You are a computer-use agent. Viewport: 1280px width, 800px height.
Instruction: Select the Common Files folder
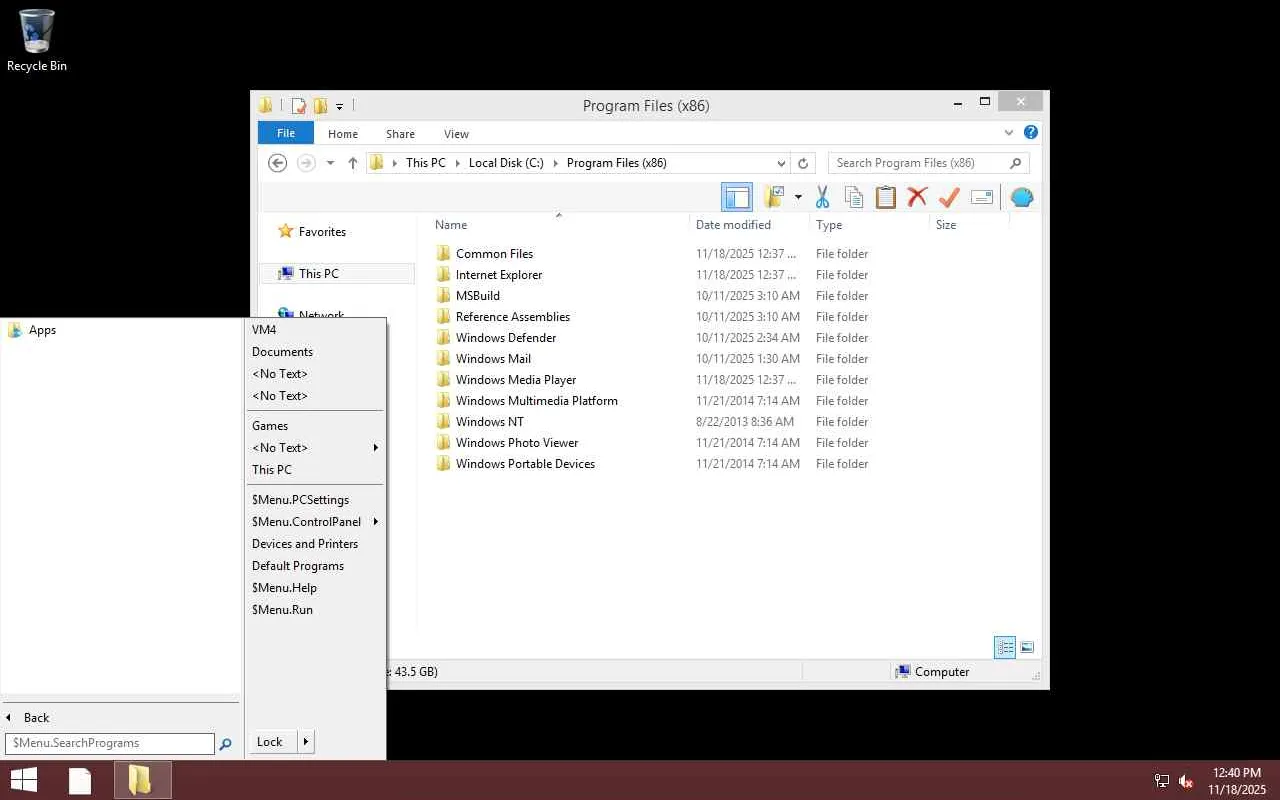[494, 254]
